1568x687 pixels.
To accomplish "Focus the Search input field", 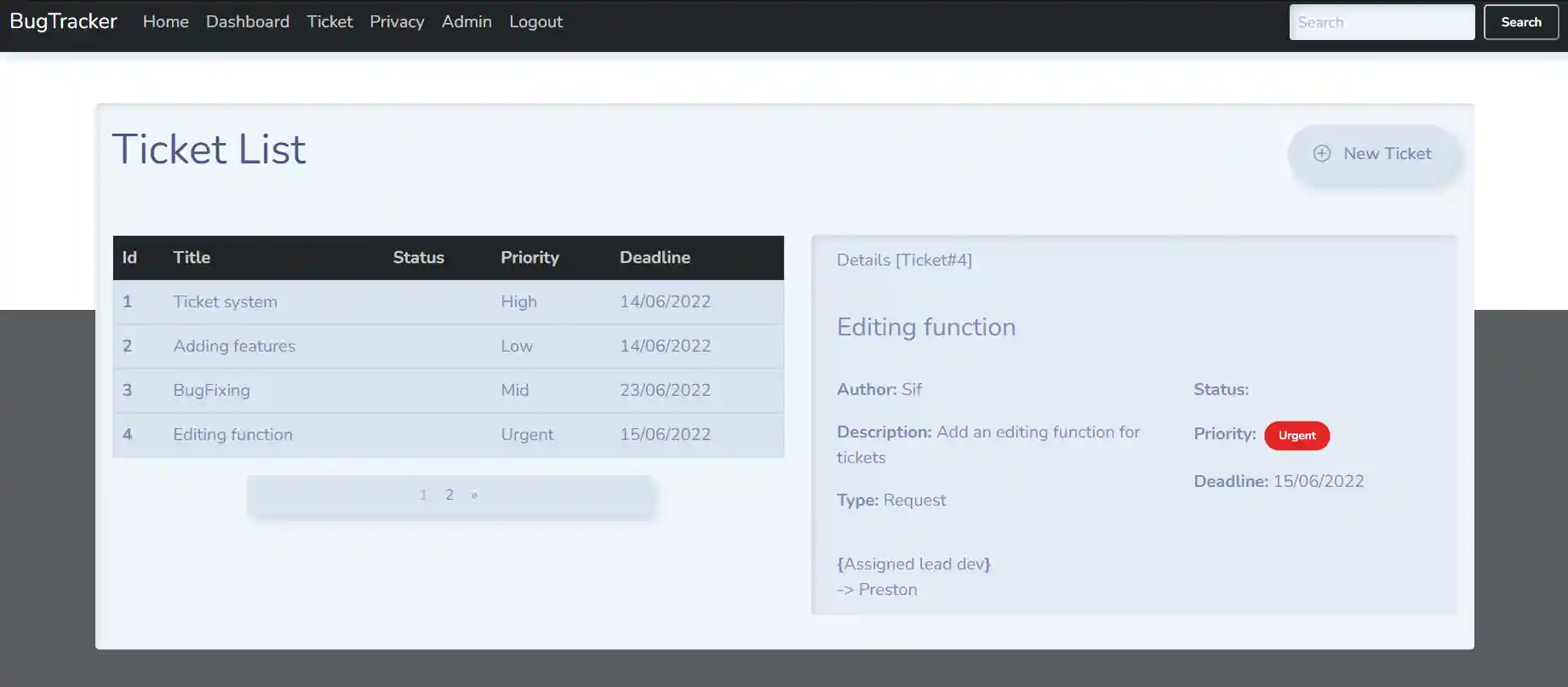I will pos(1381,22).
